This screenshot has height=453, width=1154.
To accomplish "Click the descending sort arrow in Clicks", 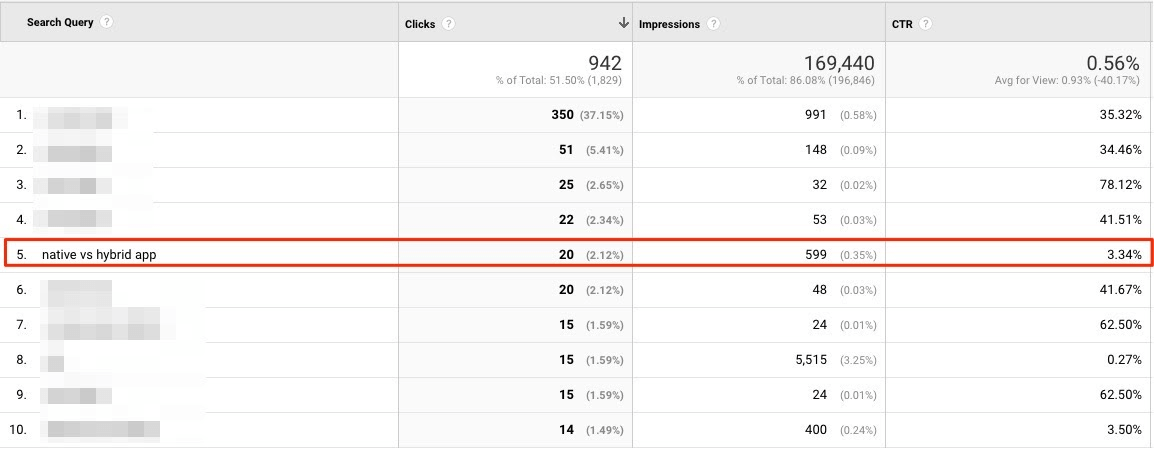I will (x=623, y=23).
